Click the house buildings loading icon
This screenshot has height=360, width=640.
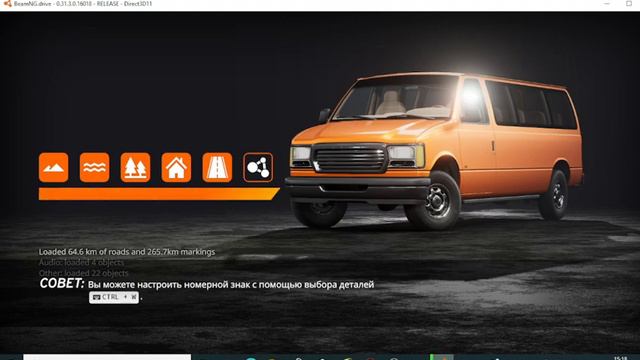coord(176,167)
